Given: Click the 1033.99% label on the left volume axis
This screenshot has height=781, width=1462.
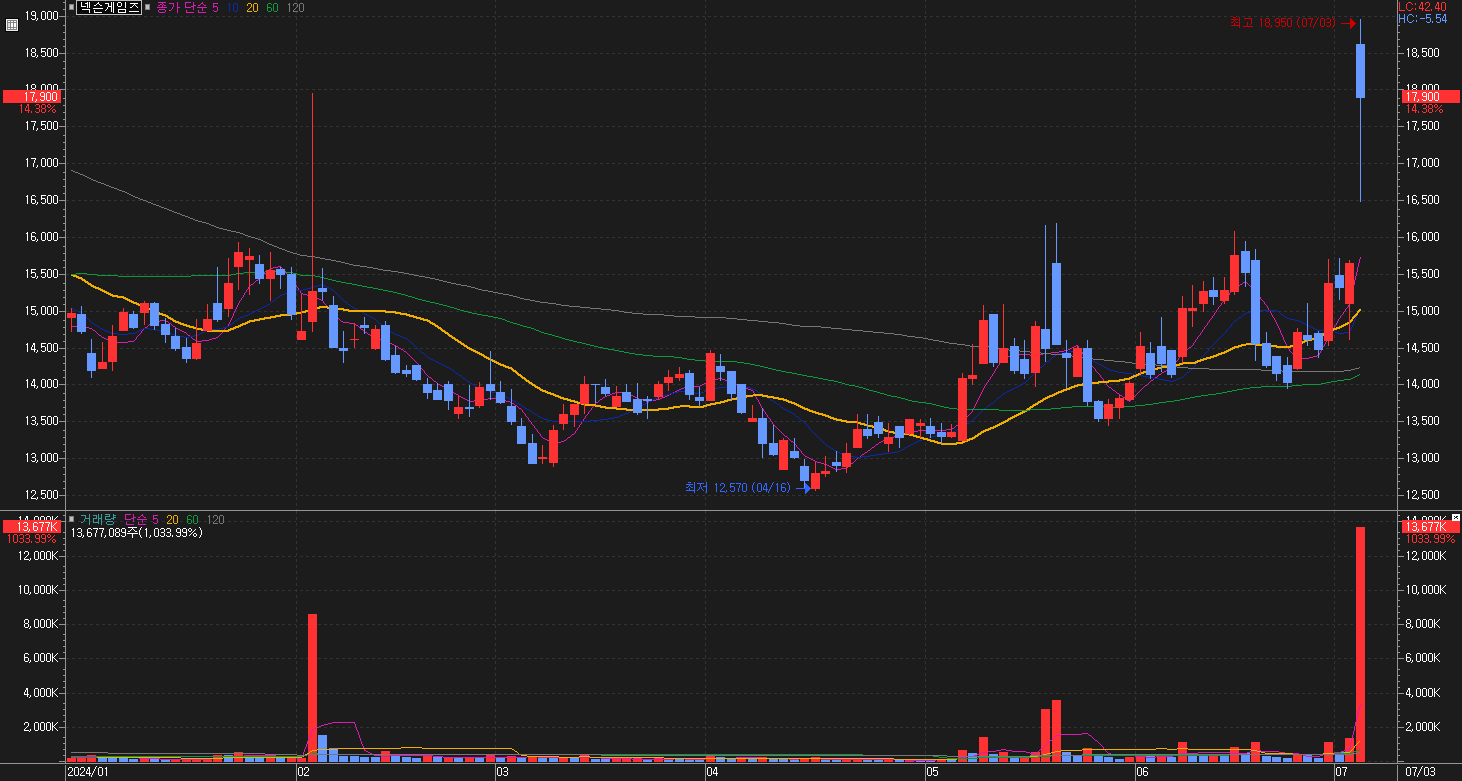Looking at the screenshot, I should tap(30, 539).
